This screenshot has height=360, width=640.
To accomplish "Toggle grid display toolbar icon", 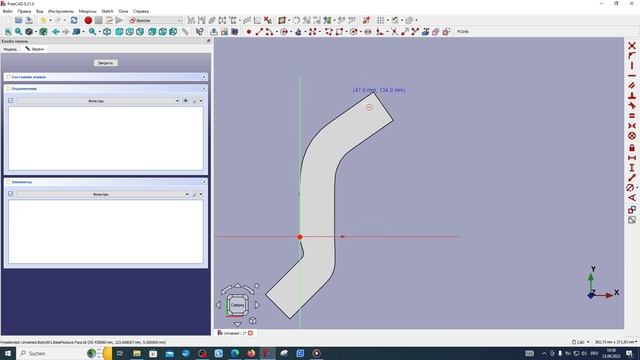I will 380,20.
